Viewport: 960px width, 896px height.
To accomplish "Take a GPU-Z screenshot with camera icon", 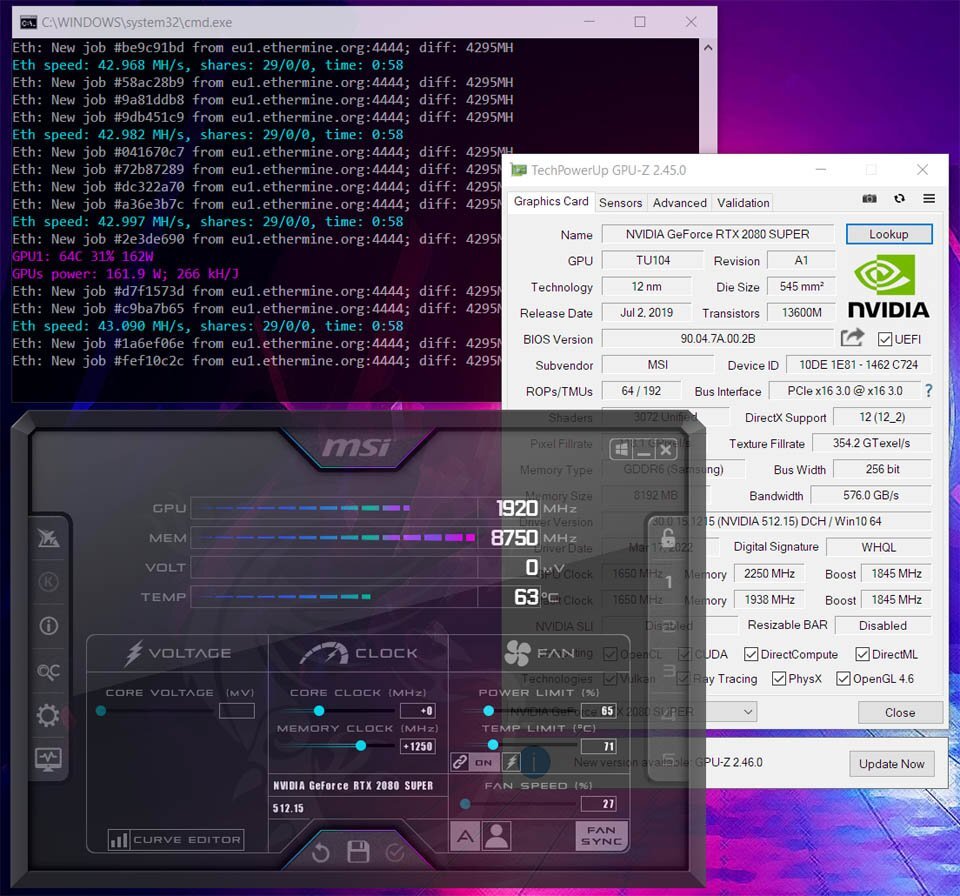I will [869, 198].
